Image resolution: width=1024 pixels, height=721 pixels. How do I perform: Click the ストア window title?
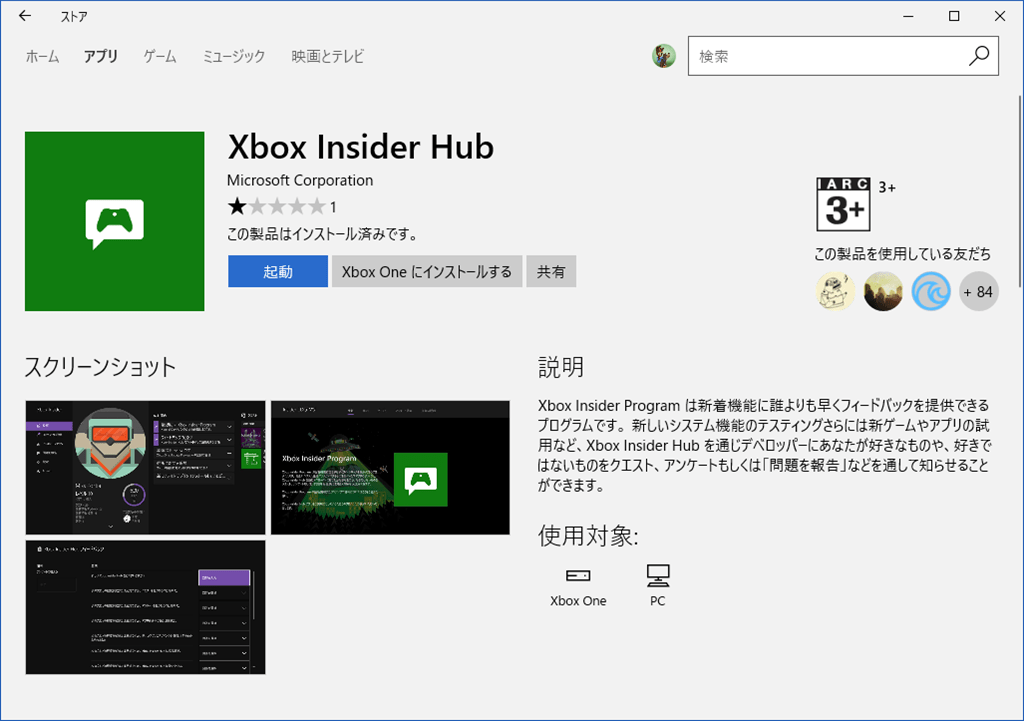tap(74, 17)
